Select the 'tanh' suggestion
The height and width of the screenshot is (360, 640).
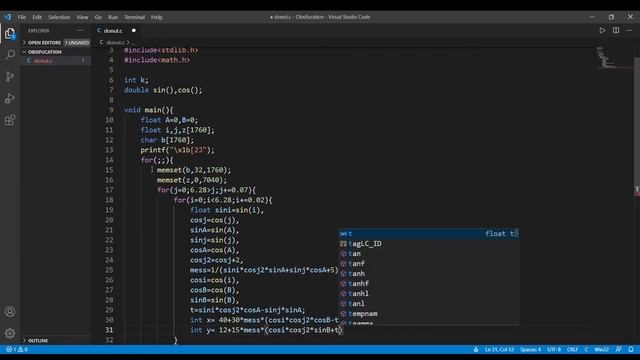[x=429, y=273]
